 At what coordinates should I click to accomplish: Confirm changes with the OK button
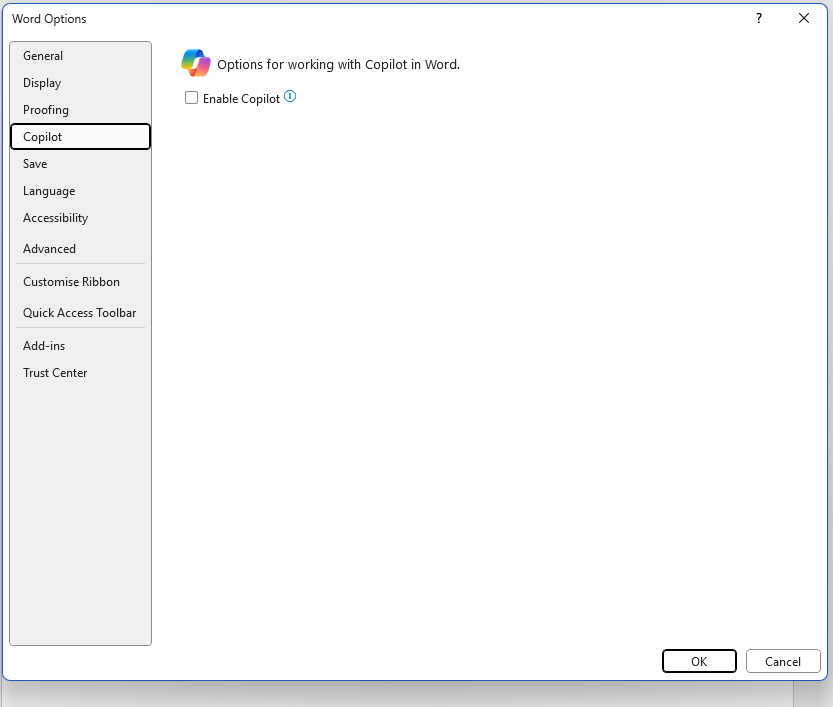699,661
